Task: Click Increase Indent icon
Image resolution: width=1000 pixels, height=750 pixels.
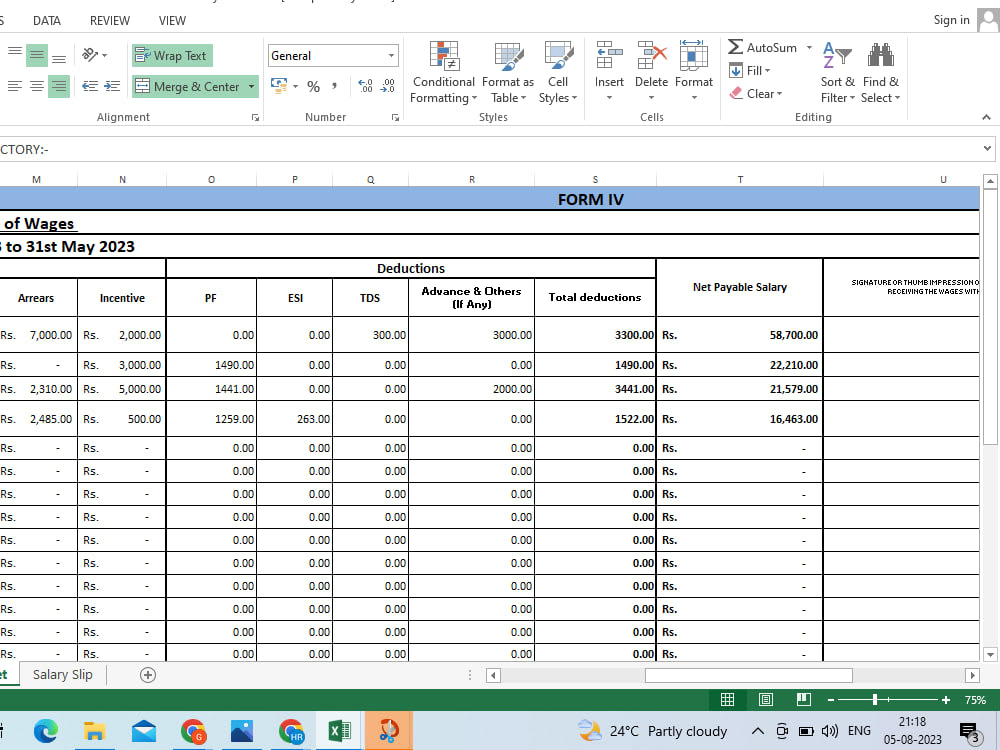Action: [x=112, y=86]
